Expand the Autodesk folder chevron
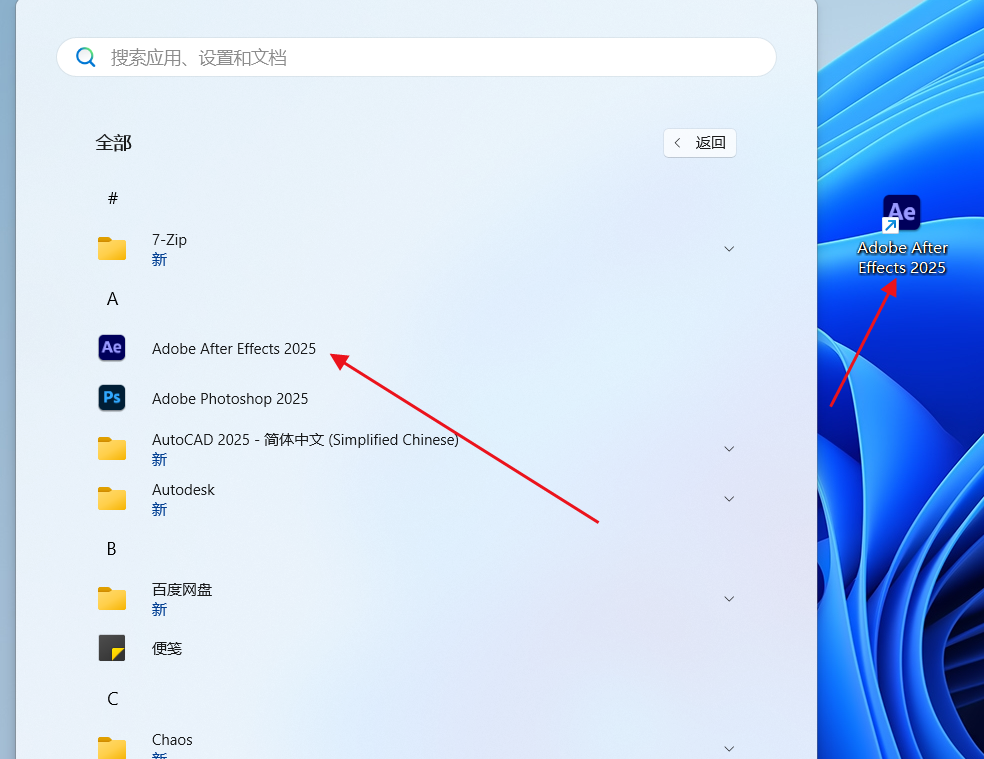The width and height of the screenshot is (984, 759). [x=729, y=498]
